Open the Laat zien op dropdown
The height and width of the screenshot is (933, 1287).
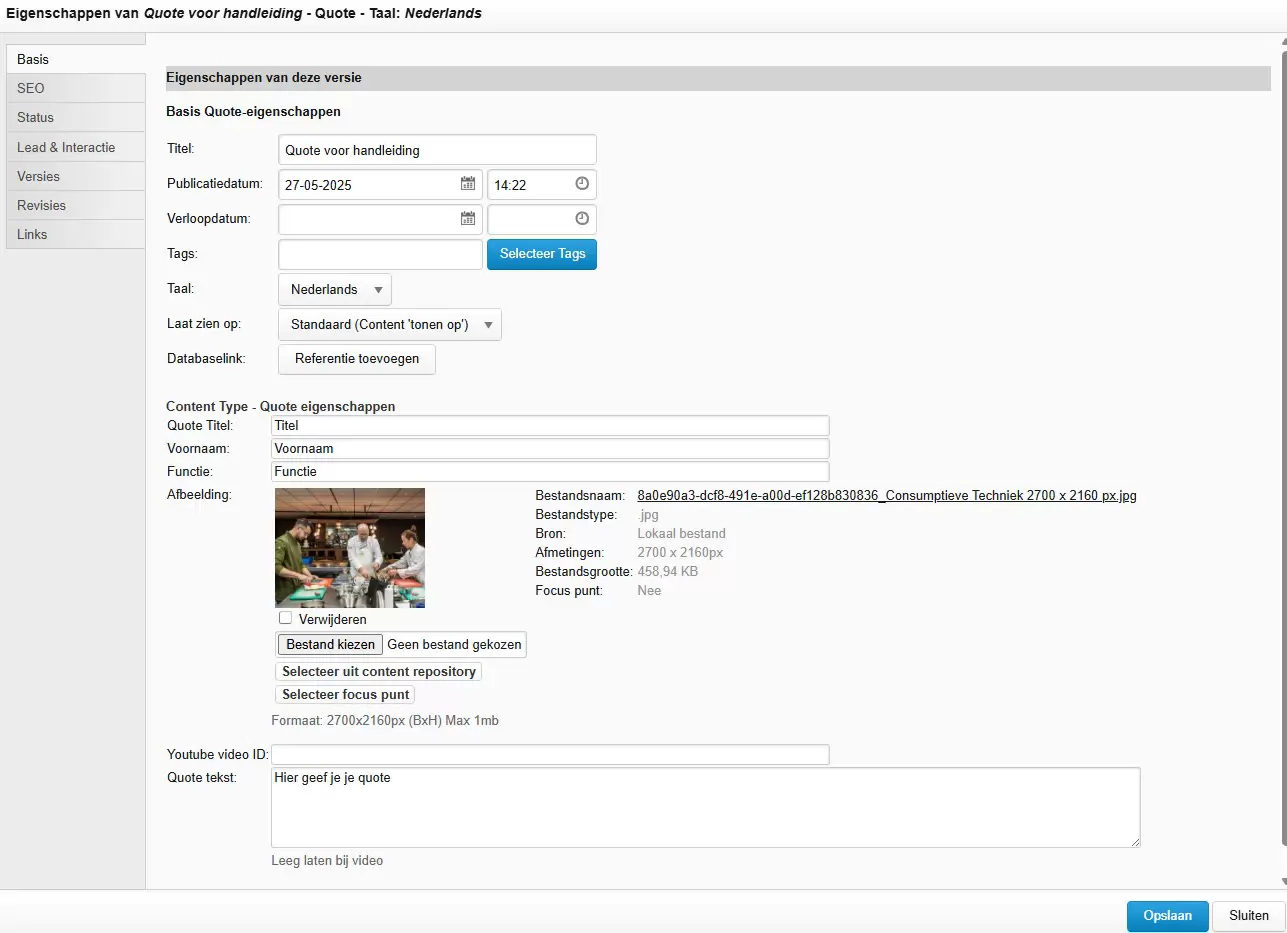390,324
